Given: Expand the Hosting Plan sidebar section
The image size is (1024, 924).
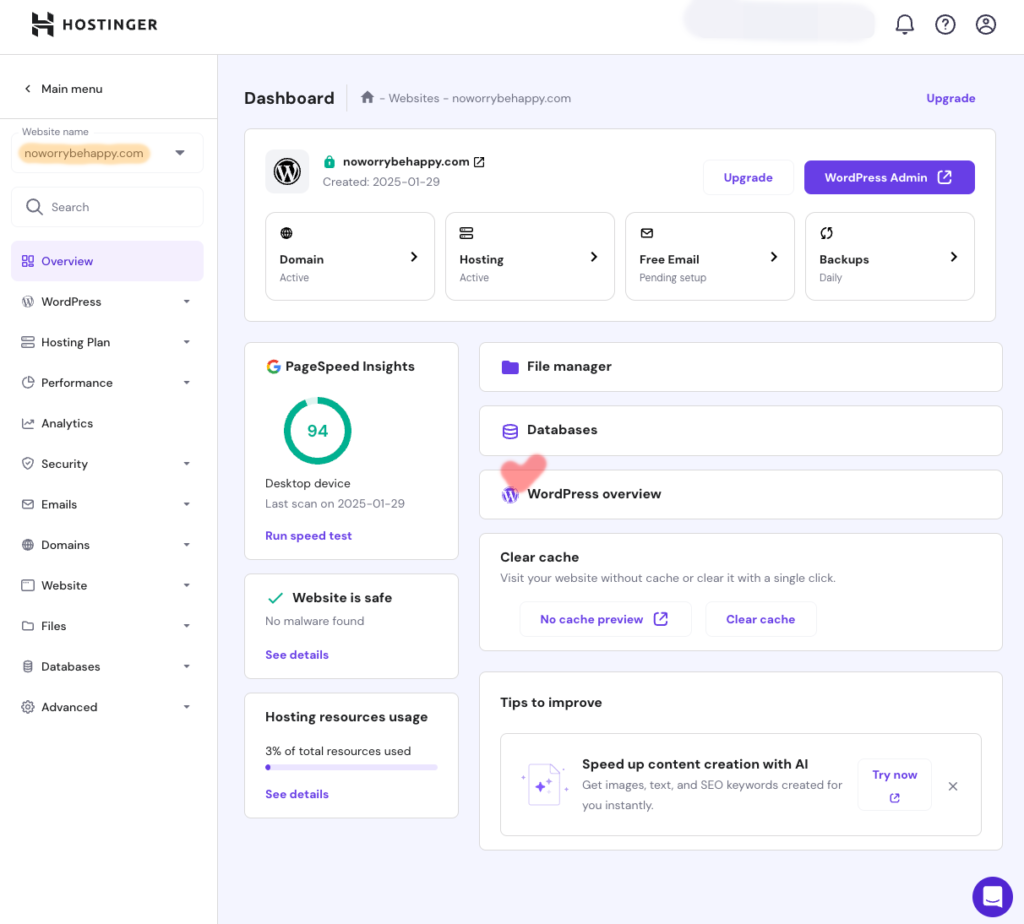Looking at the screenshot, I should click(187, 342).
